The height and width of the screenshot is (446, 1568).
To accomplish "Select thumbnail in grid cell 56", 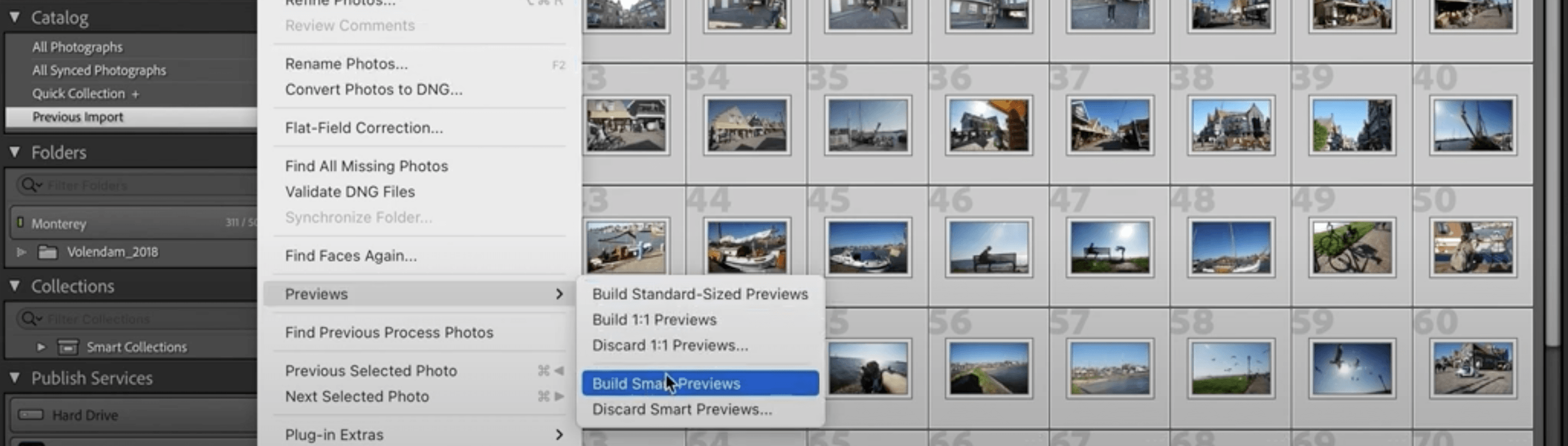I will click(x=989, y=369).
